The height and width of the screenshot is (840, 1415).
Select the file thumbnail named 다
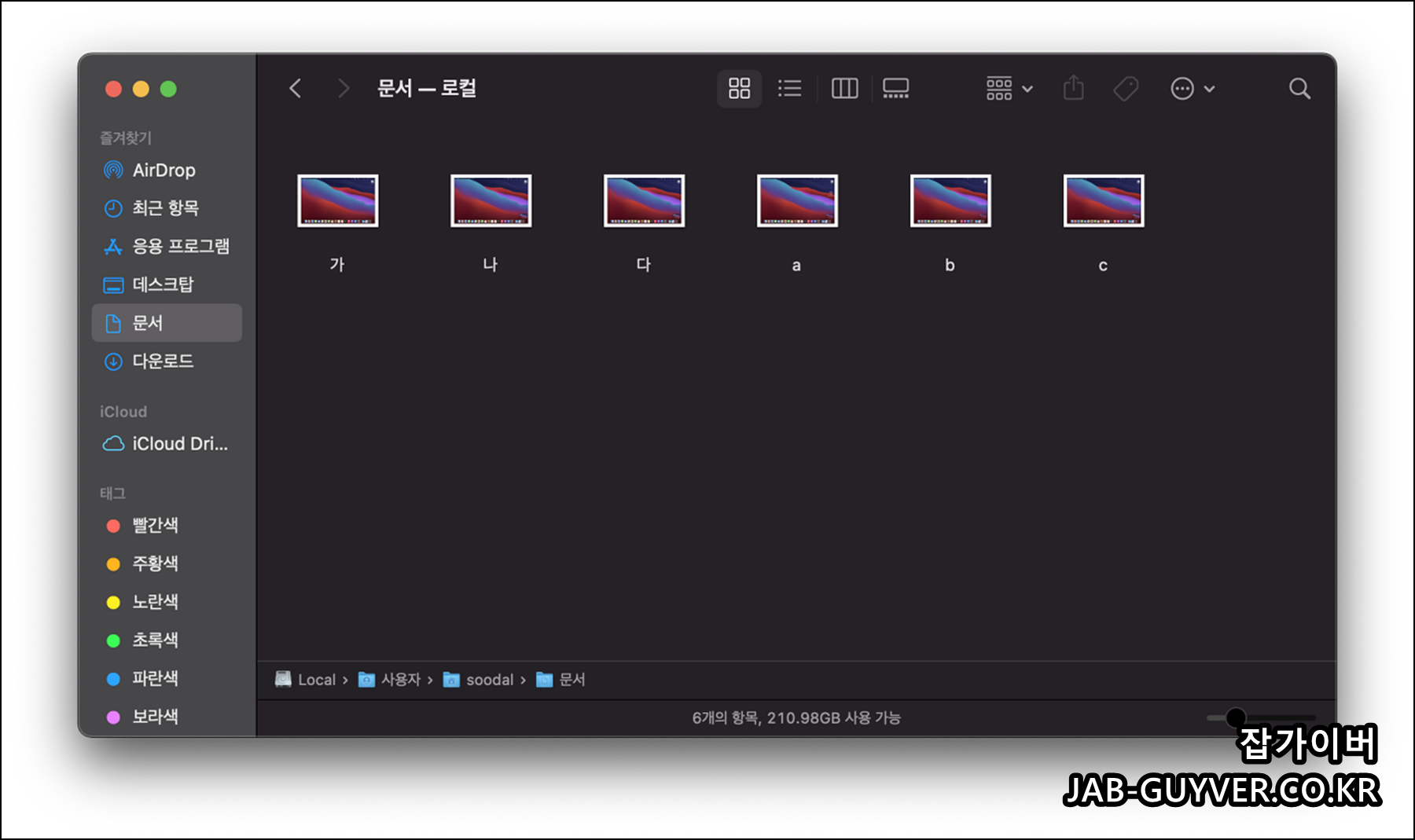[x=645, y=200]
